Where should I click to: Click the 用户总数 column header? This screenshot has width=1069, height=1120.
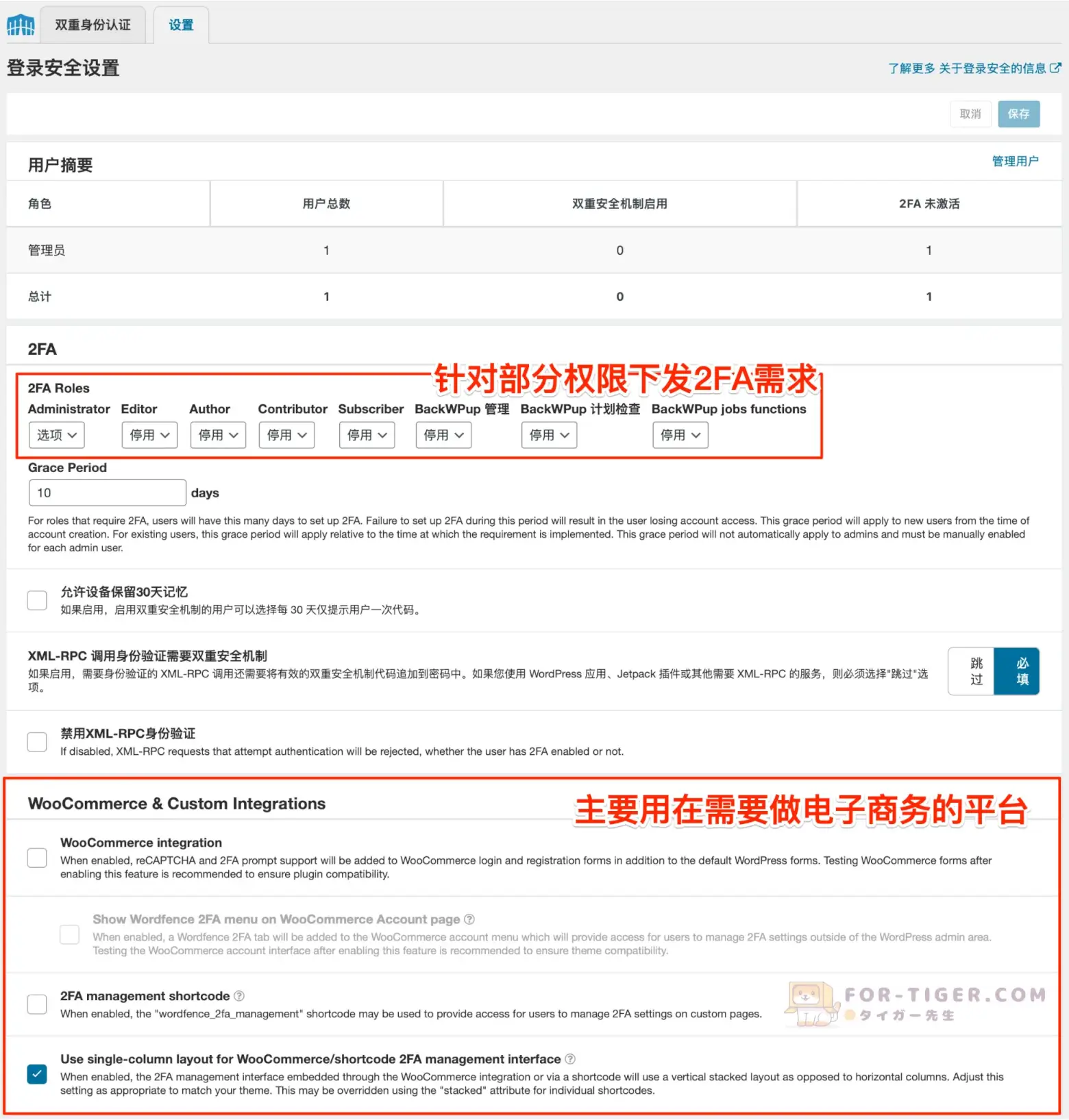[x=326, y=203]
